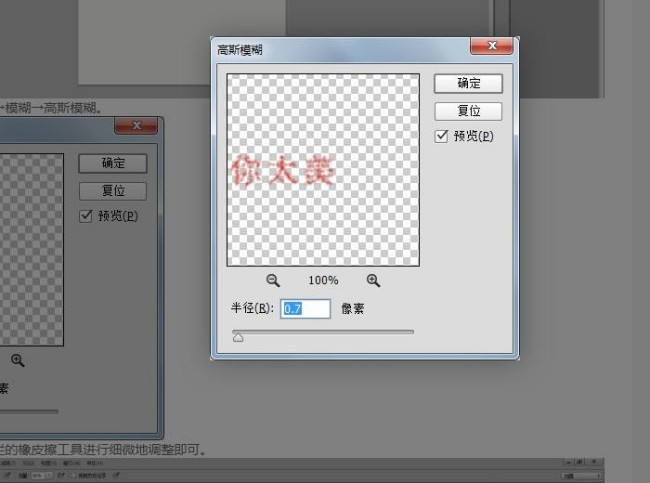
Task: Click the 半径(R) label
Action: click(254, 309)
